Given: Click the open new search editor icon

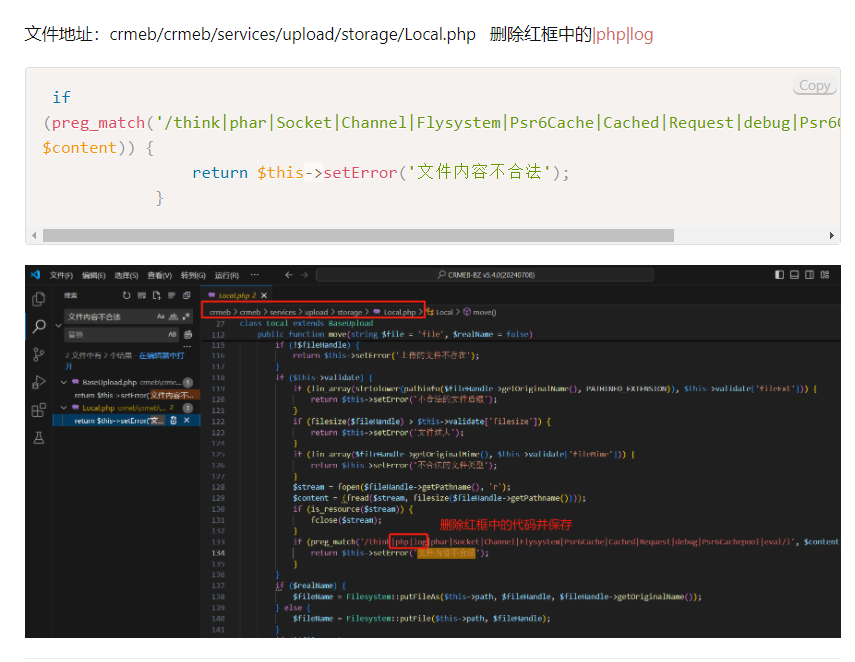Looking at the screenshot, I should (156, 295).
